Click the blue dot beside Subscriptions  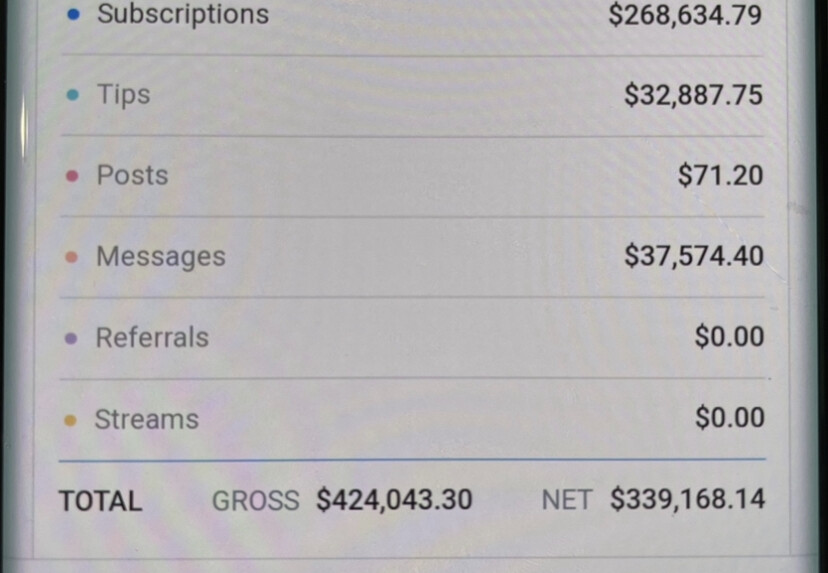[x=74, y=14]
